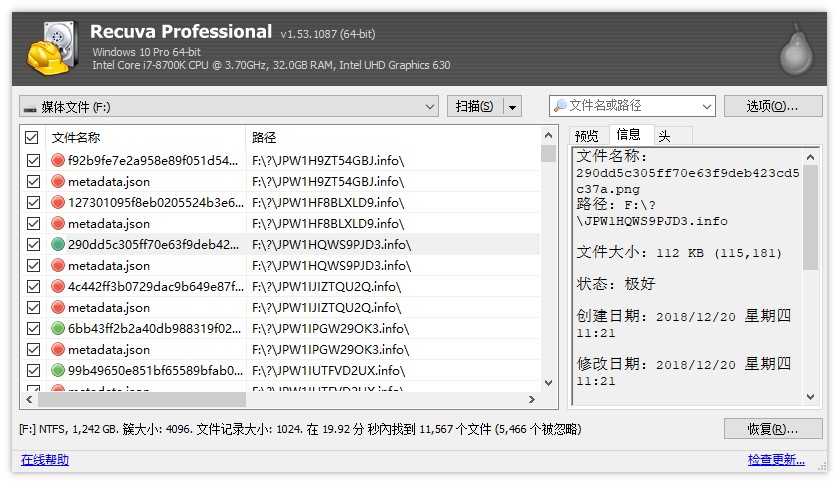Click the Recuva hard-hat drive logo
Image resolution: width=839 pixels, height=484 pixels.
point(53,48)
